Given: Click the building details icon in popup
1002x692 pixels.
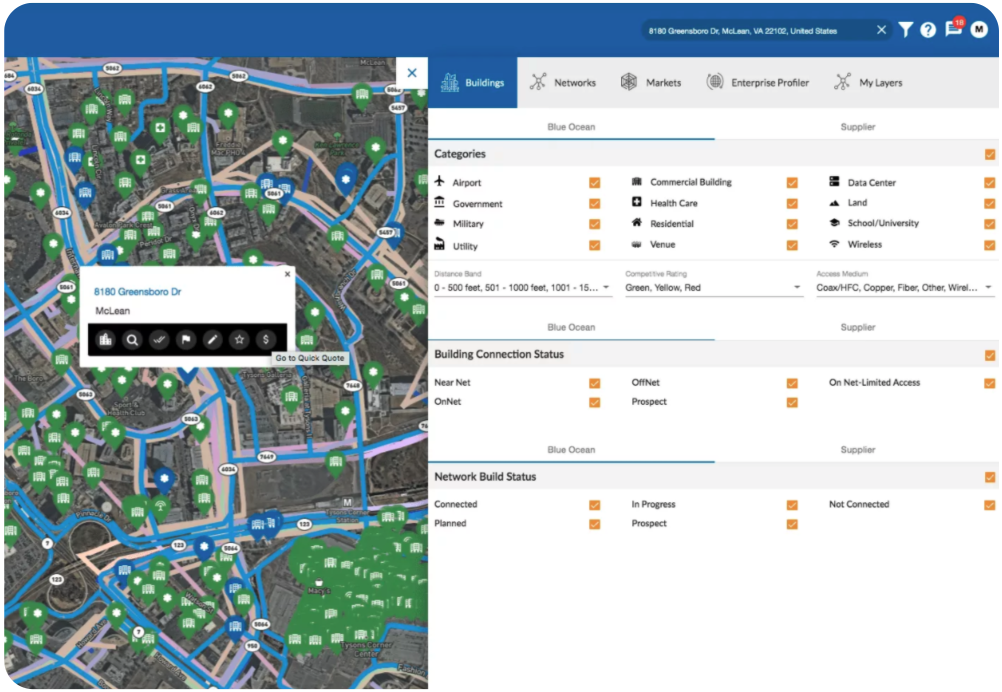Looking at the screenshot, I should coord(105,340).
